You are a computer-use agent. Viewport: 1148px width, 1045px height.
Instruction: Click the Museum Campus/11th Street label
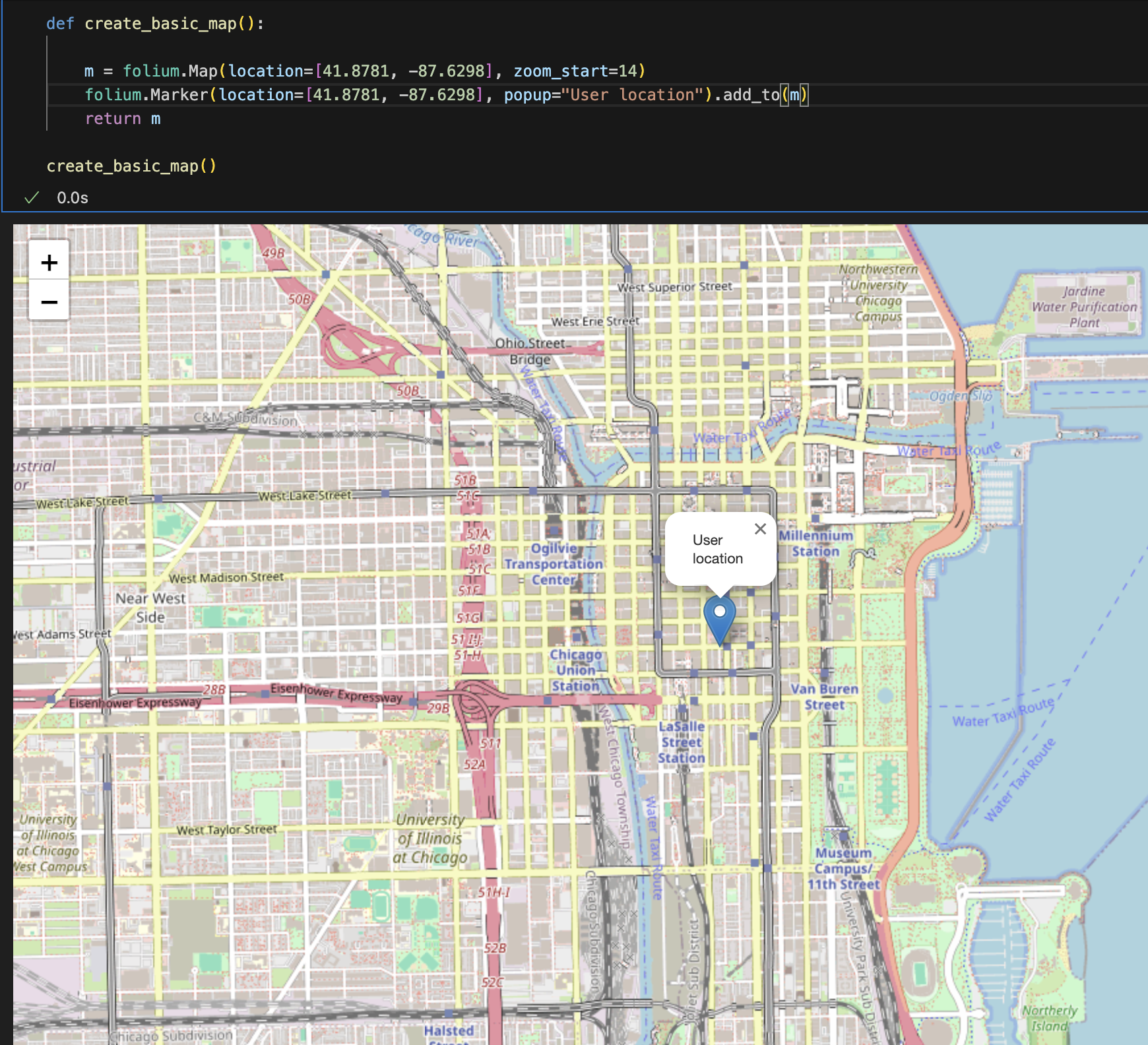point(844,869)
